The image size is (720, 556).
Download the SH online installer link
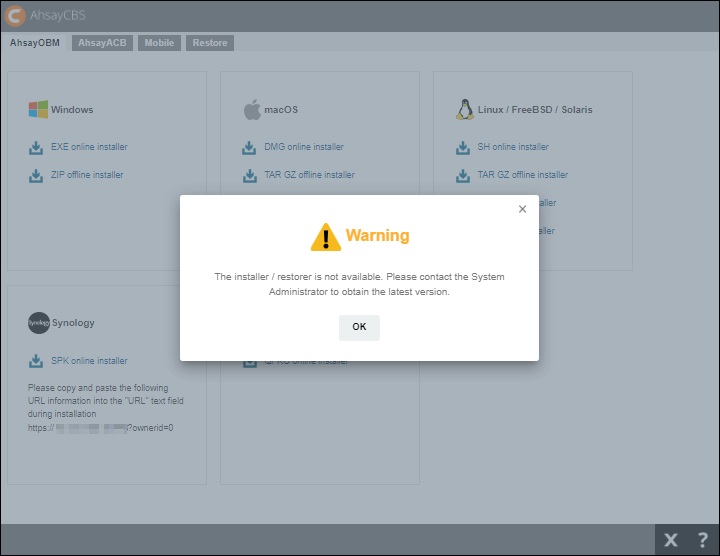(513, 147)
